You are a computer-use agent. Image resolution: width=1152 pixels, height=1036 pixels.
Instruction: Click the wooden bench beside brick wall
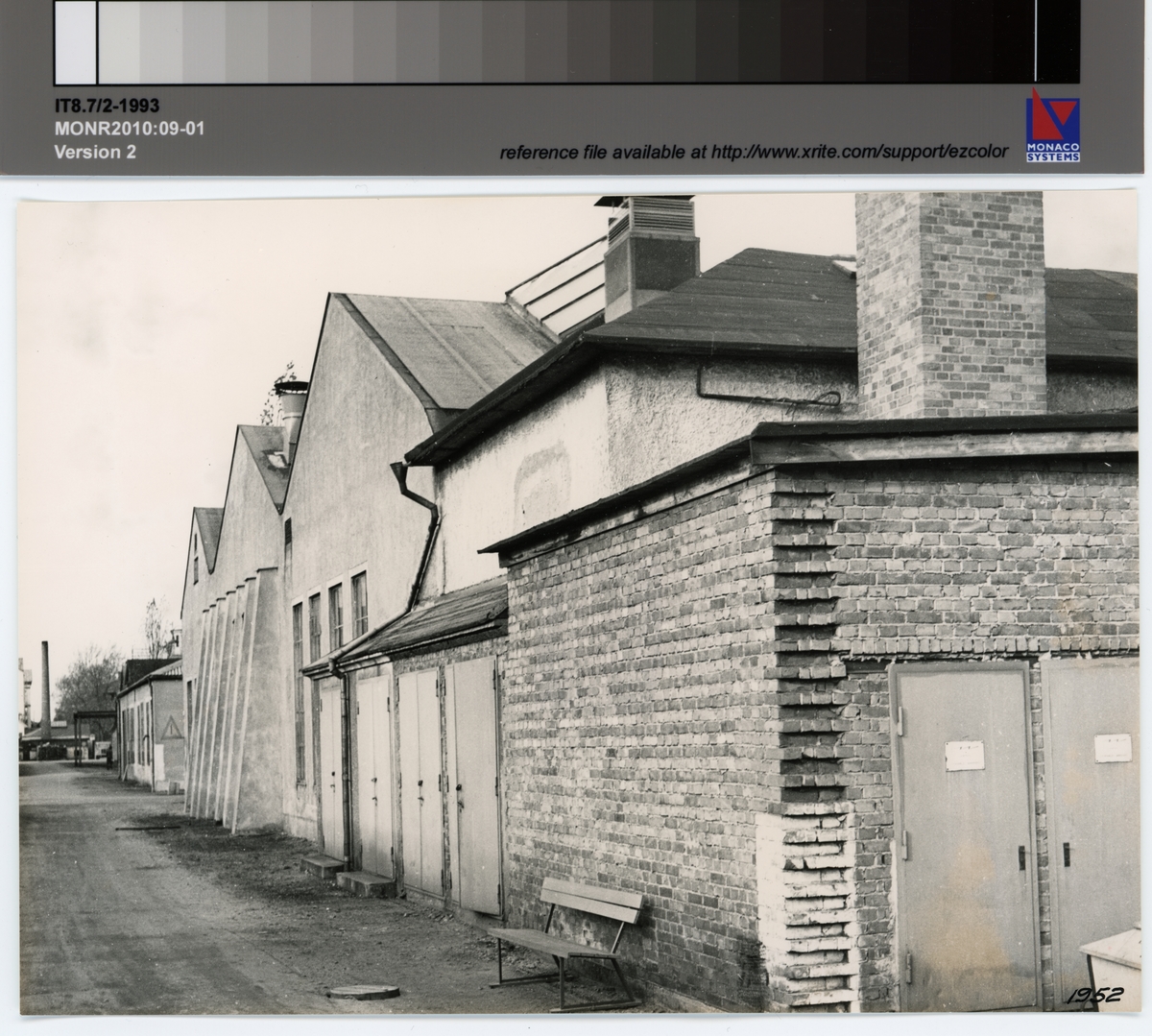click(x=567, y=934)
